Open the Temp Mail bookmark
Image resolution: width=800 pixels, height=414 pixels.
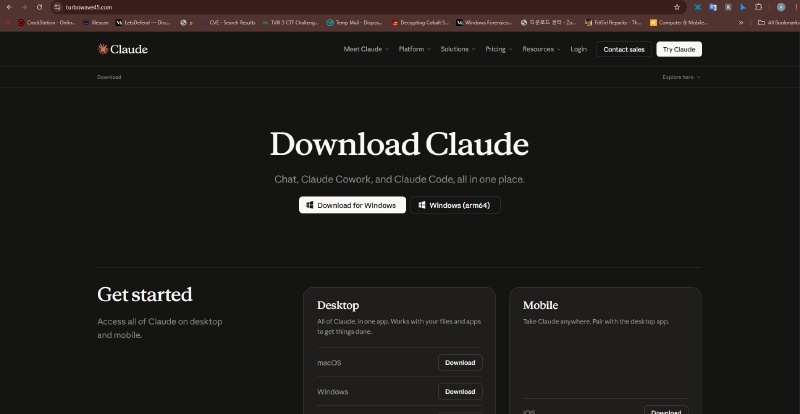[x=355, y=22]
